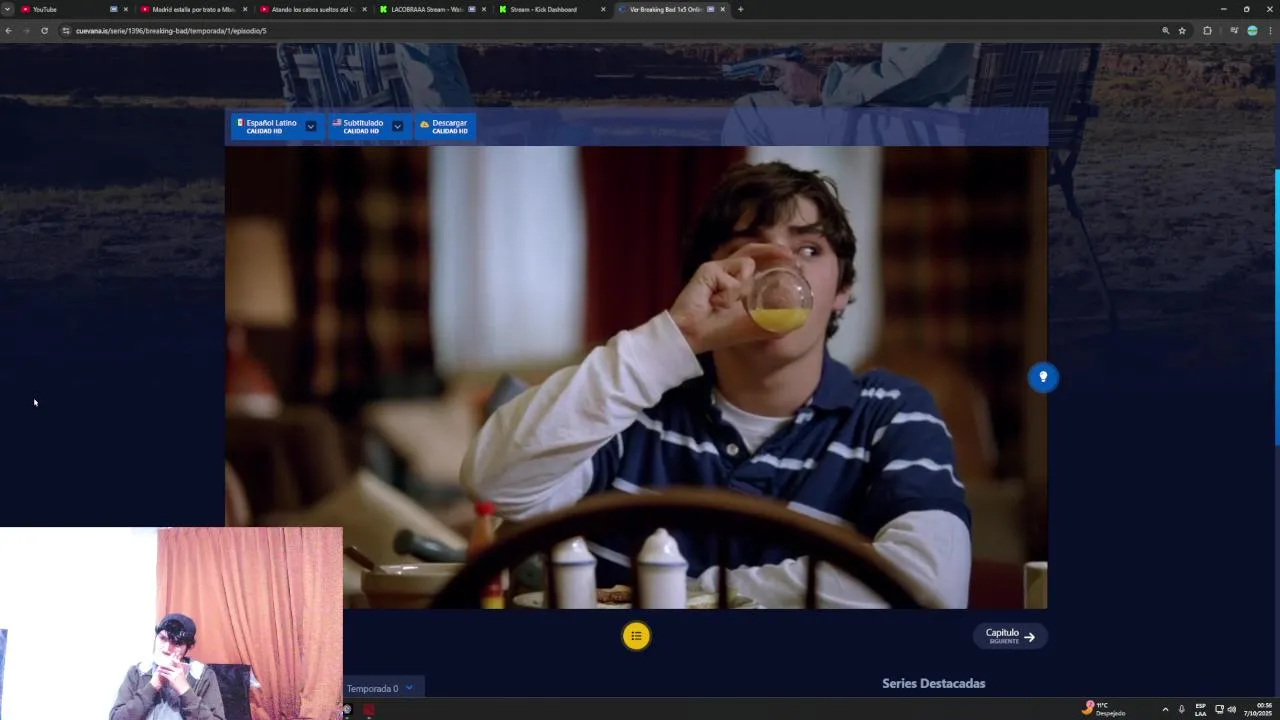Screen dimensions: 1280x720
Task: Go to next episode with Capítulo Siguiente
Action: (x=1010, y=636)
